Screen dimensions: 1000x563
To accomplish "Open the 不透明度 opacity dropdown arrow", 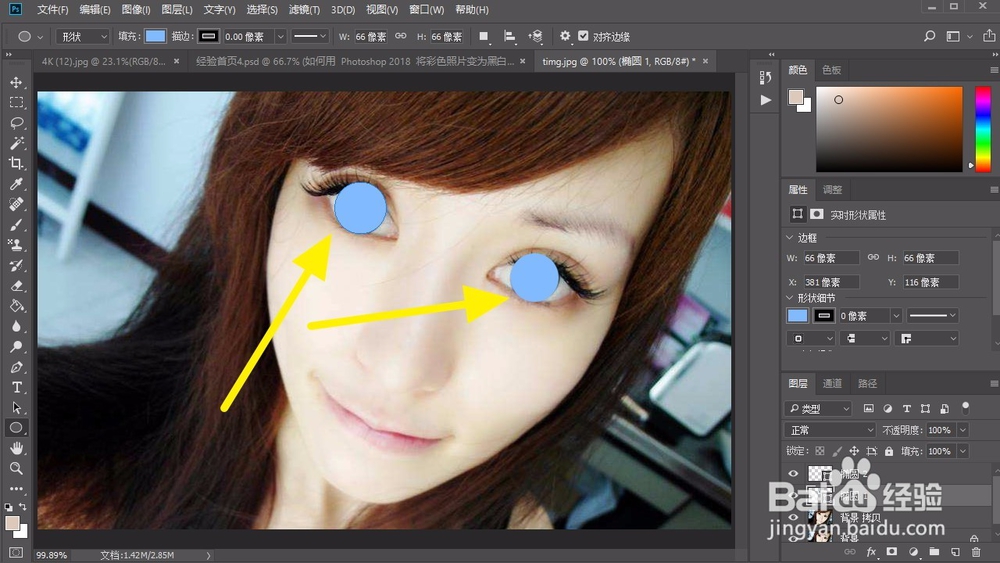I will coord(963,430).
